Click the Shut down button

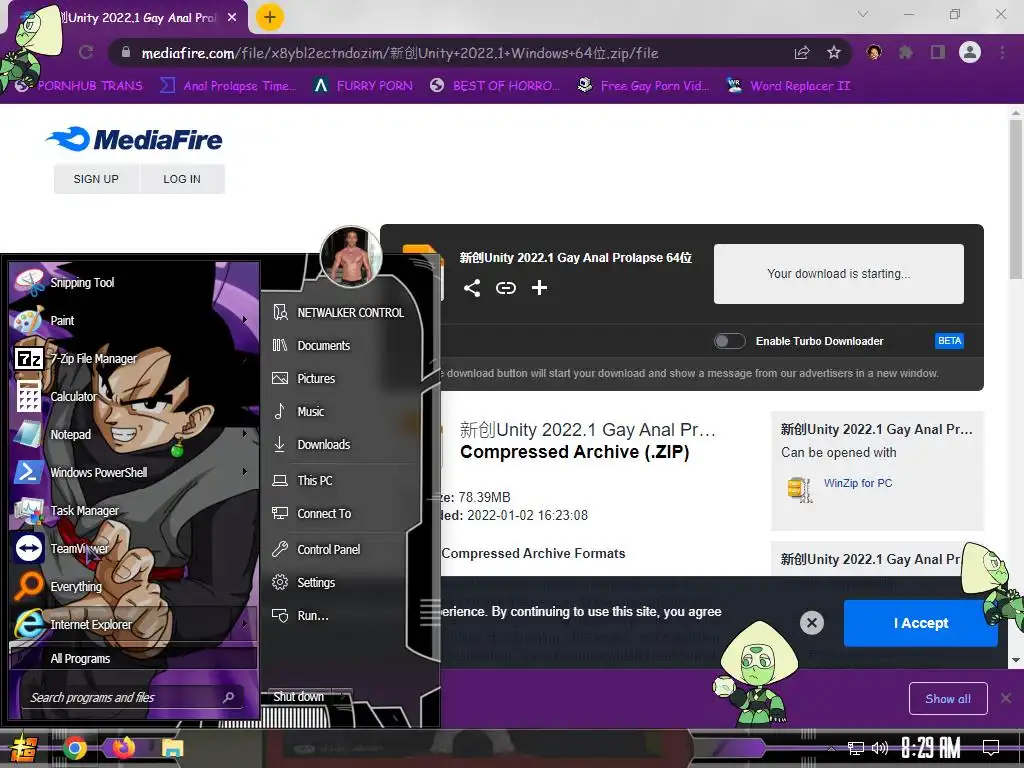click(298, 697)
